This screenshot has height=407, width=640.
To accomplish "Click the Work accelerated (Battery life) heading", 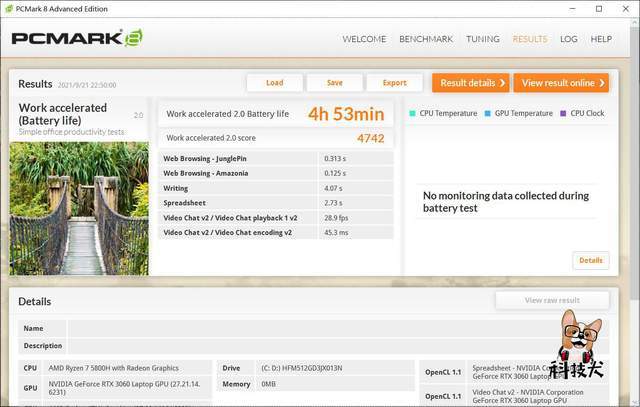I will pyautogui.click(x=63, y=114).
